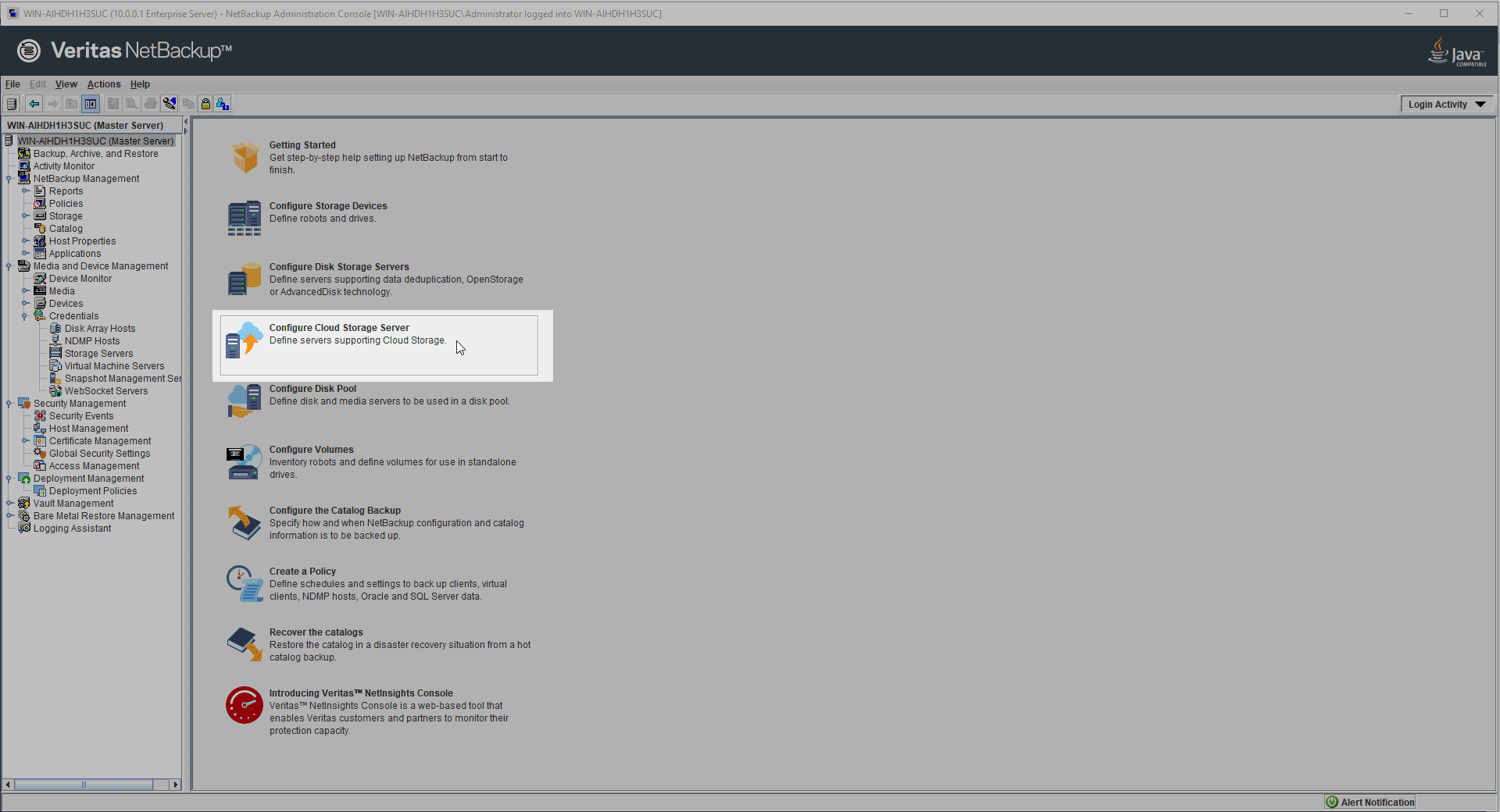This screenshot has width=1500, height=812.
Task: Click the tree pane horizontal scrollbar thumb
Action: coord(84,785)
